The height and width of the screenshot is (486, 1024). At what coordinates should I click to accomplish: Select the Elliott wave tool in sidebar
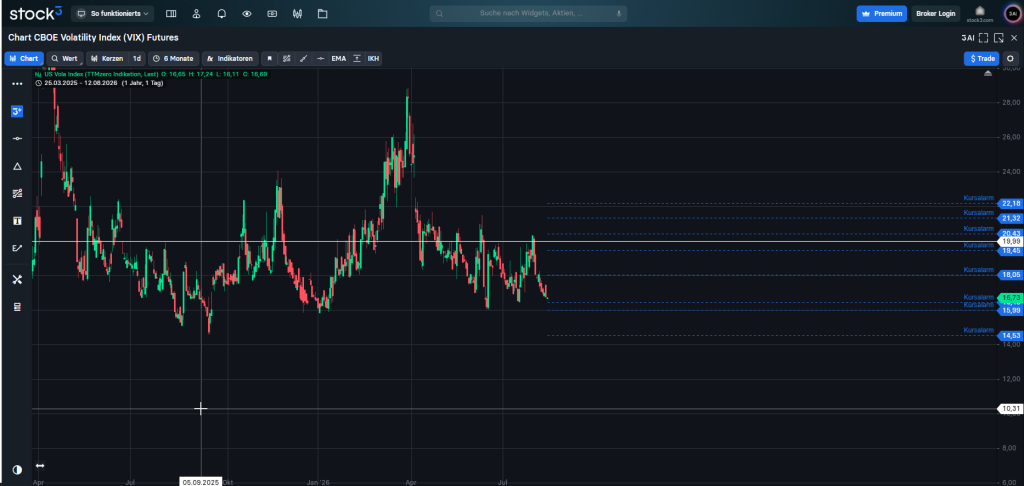click(18, 248)
